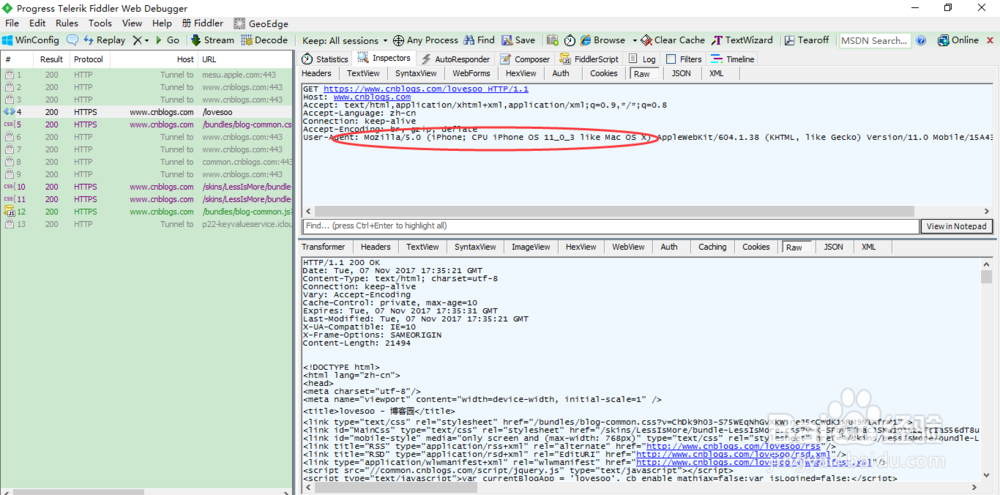Screen dimensions: 1000x495
Task: Open the Timeline tab
Action: pyautogui.click(x=733, y=59)
